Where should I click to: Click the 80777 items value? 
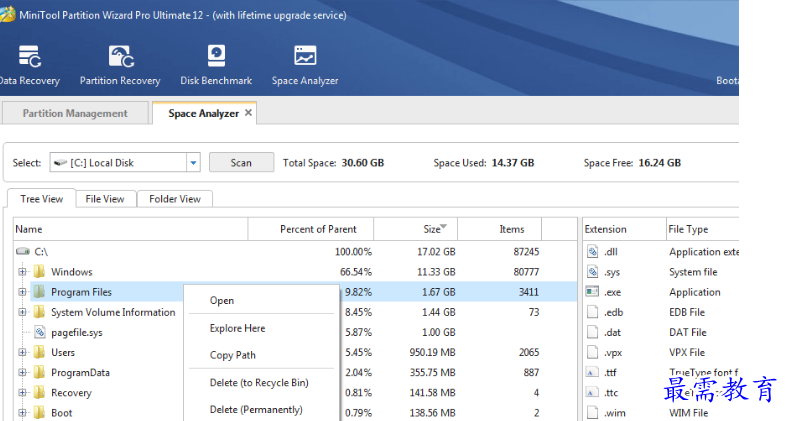(526, 272)
